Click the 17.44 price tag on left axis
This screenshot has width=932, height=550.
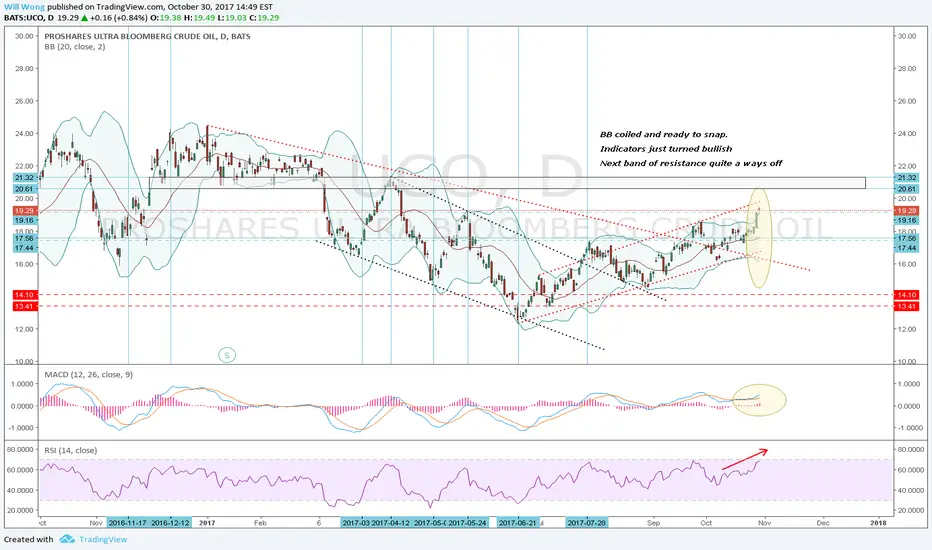click(24, 247)
